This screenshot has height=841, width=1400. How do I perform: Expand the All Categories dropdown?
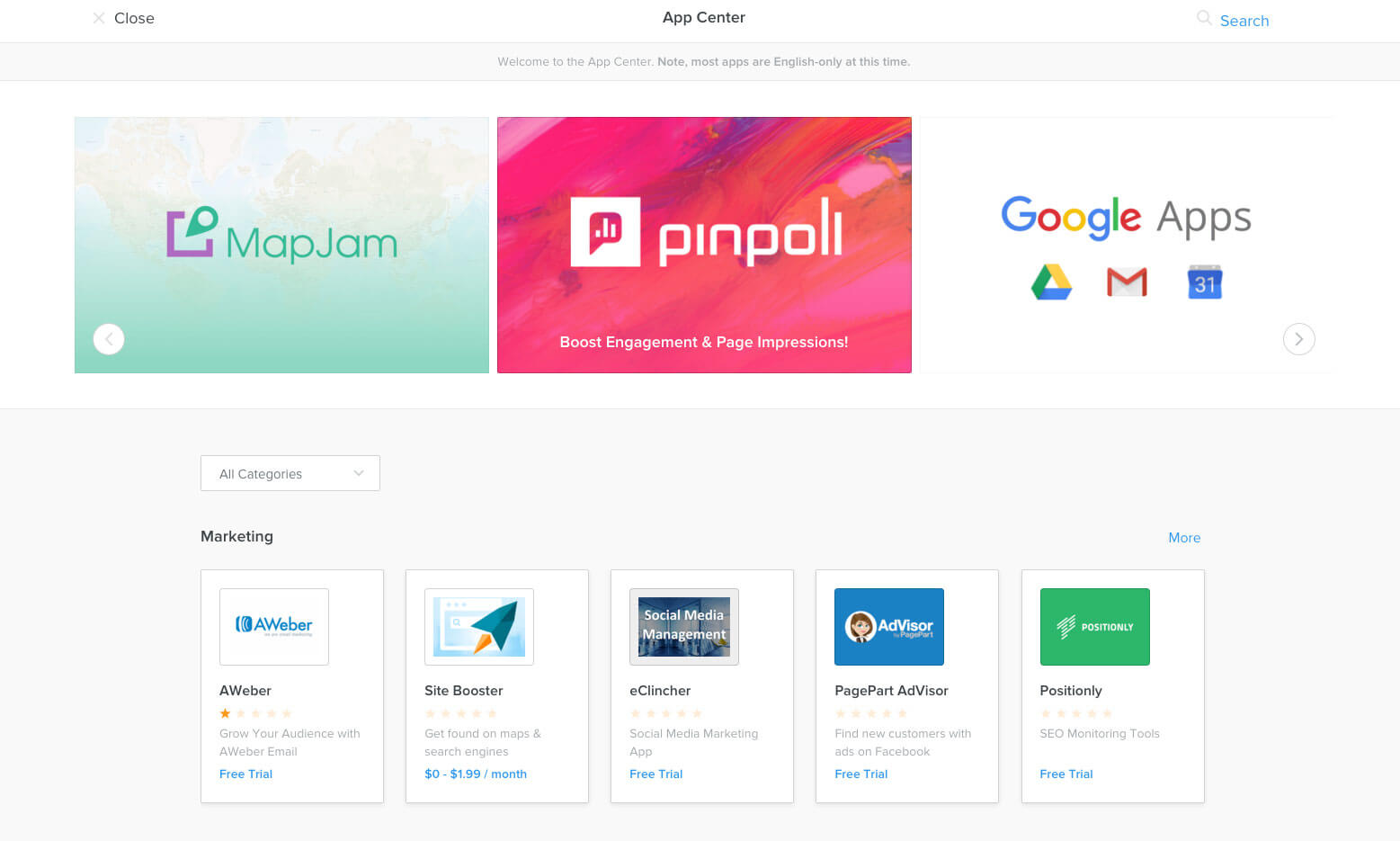[290, 473]
